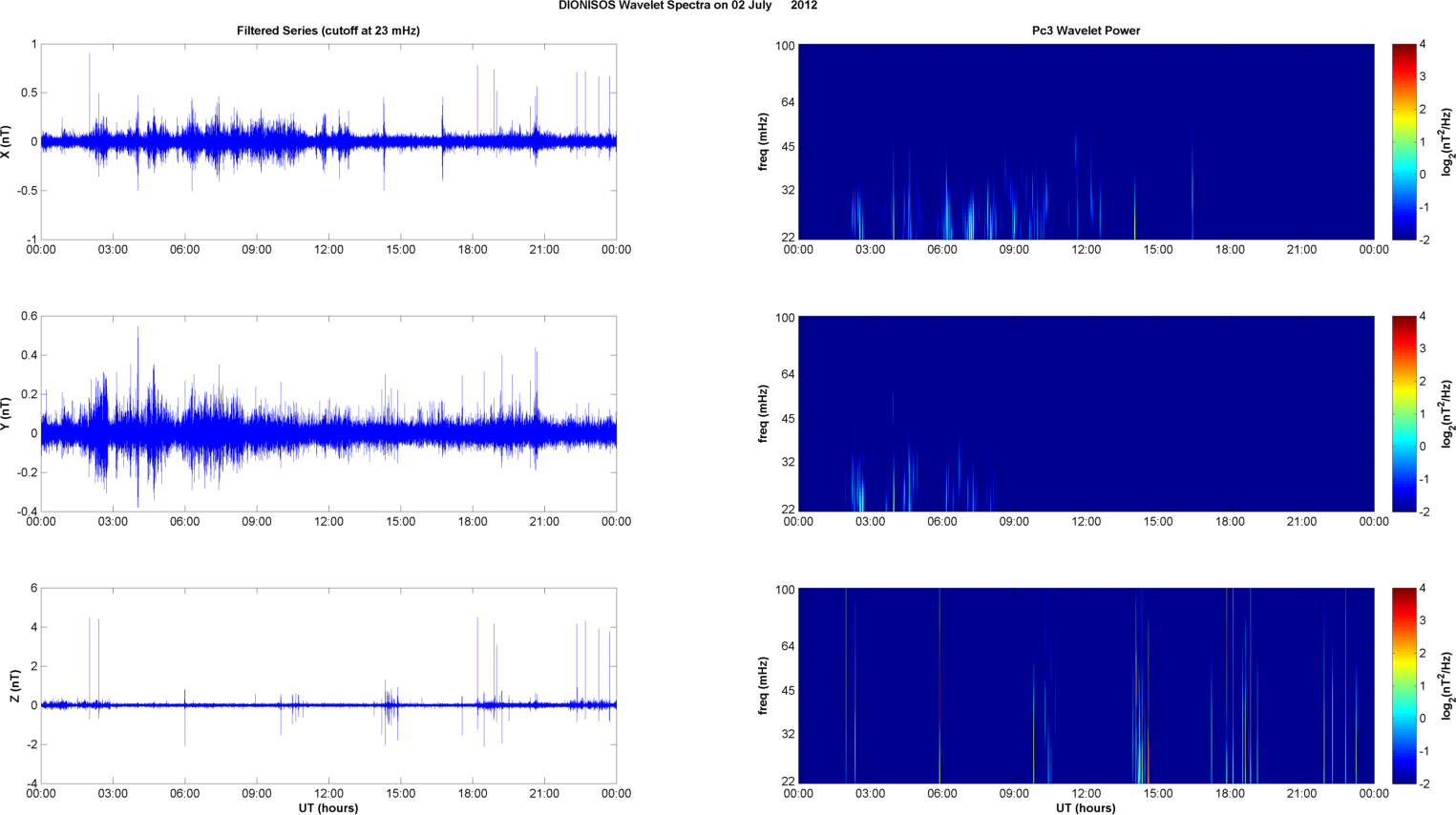Click the bottom (Z) wavelet power spectrogram
Screen dimensions: 1456x815
(1086, 686)
